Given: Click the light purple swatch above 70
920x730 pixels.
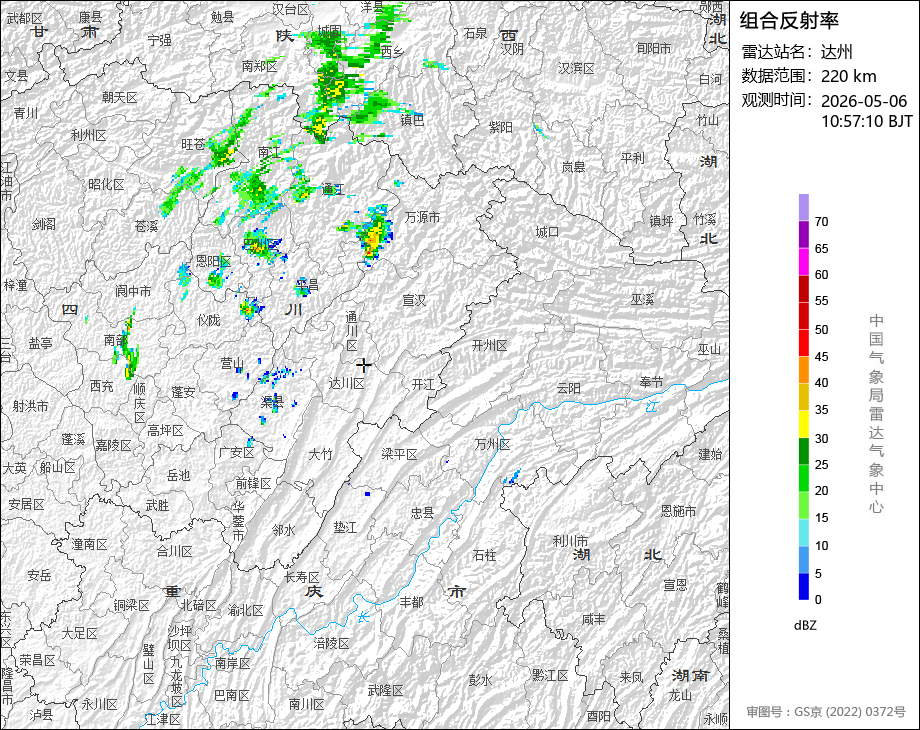Looking at the screenshot, I should click(x=804, y=208).
